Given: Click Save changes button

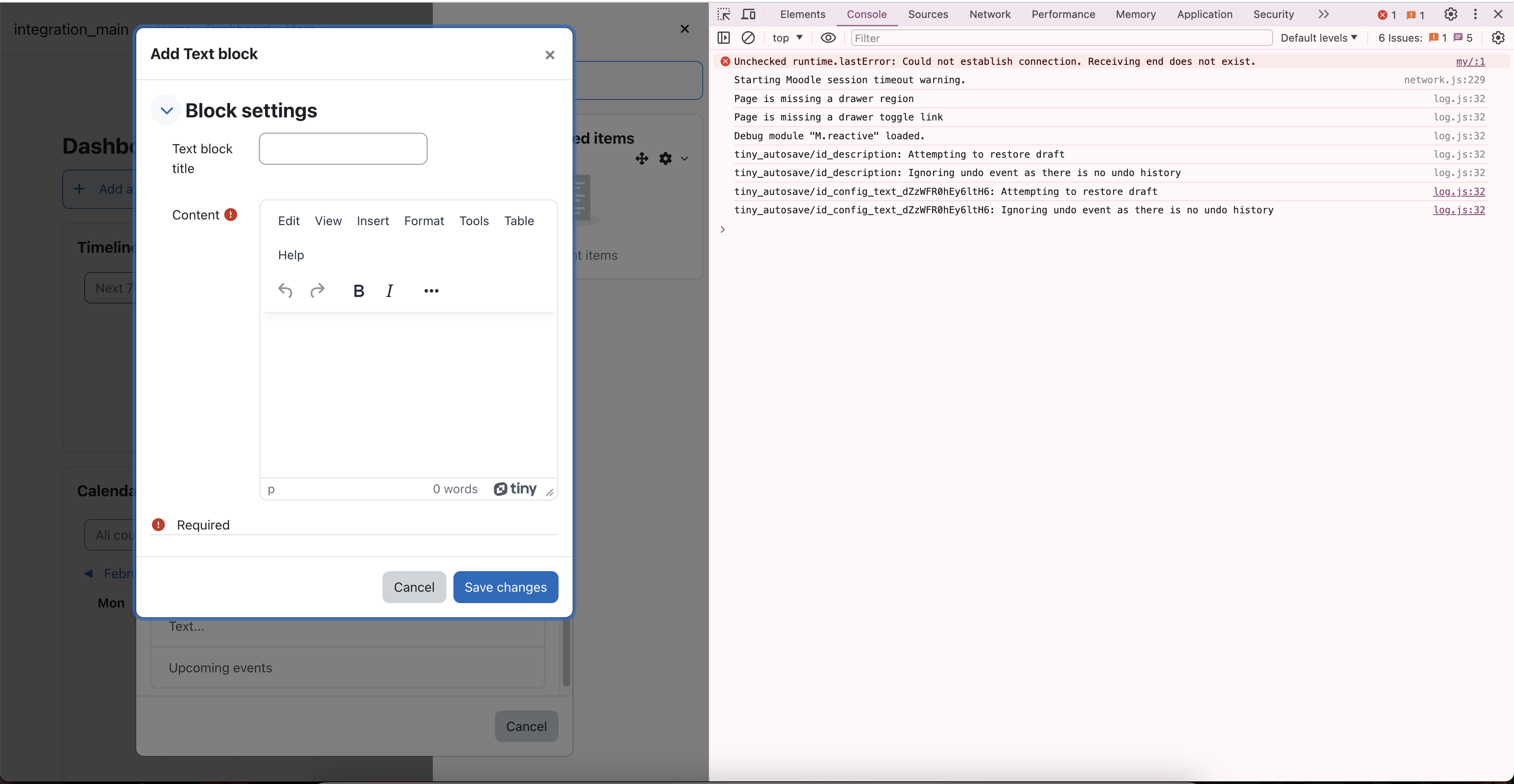Looking at the screenshot, I should pos(506,587).
